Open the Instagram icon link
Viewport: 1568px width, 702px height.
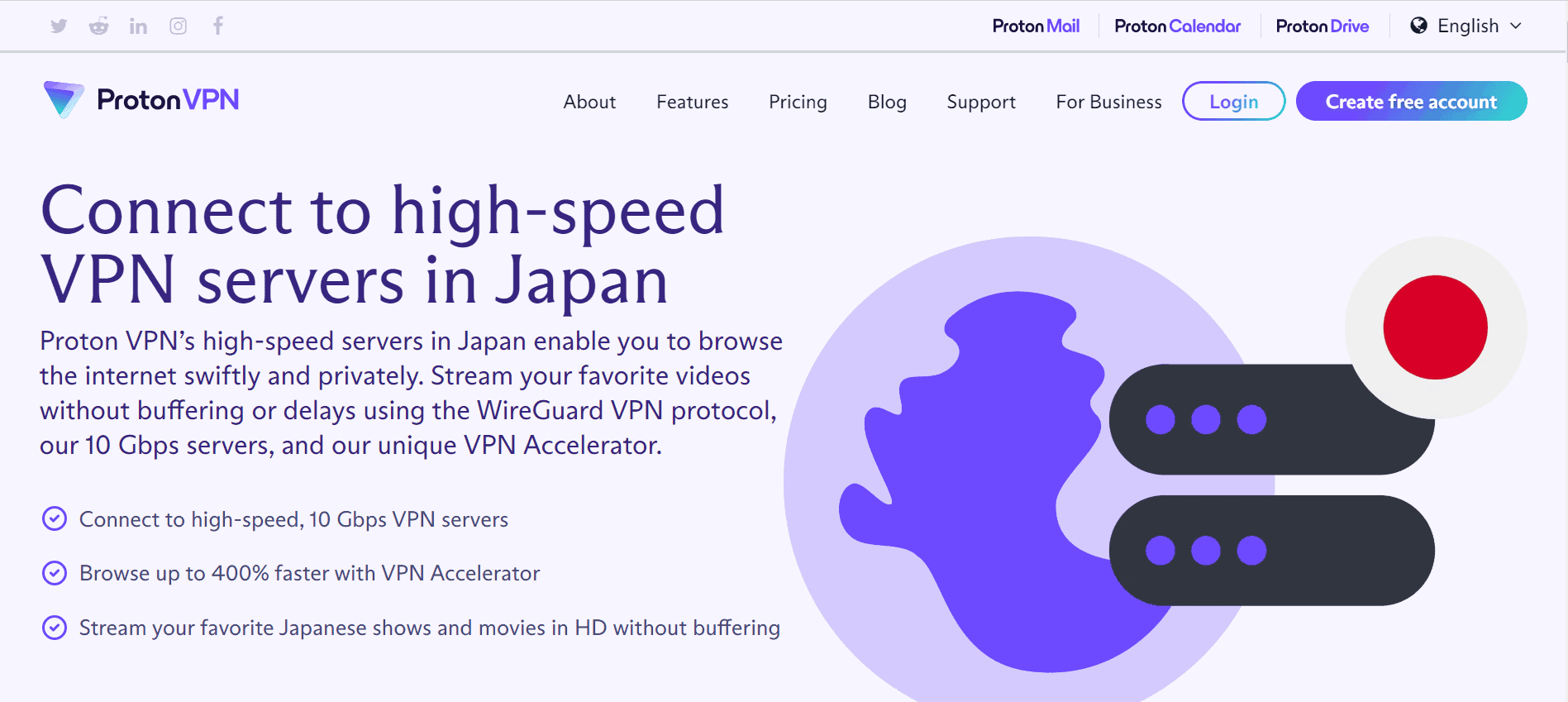pyautogui.click(x=178, y=26)
